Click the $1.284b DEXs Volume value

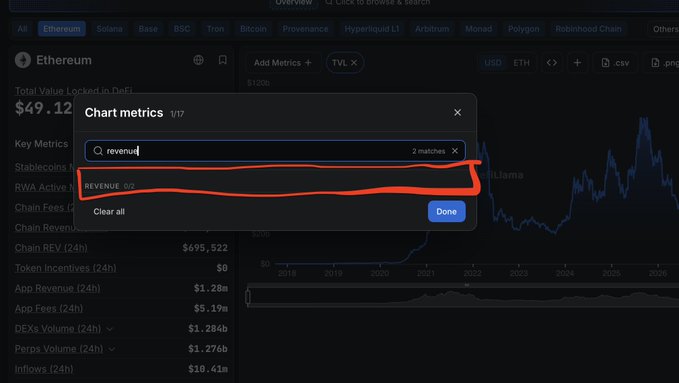[208, 329]
